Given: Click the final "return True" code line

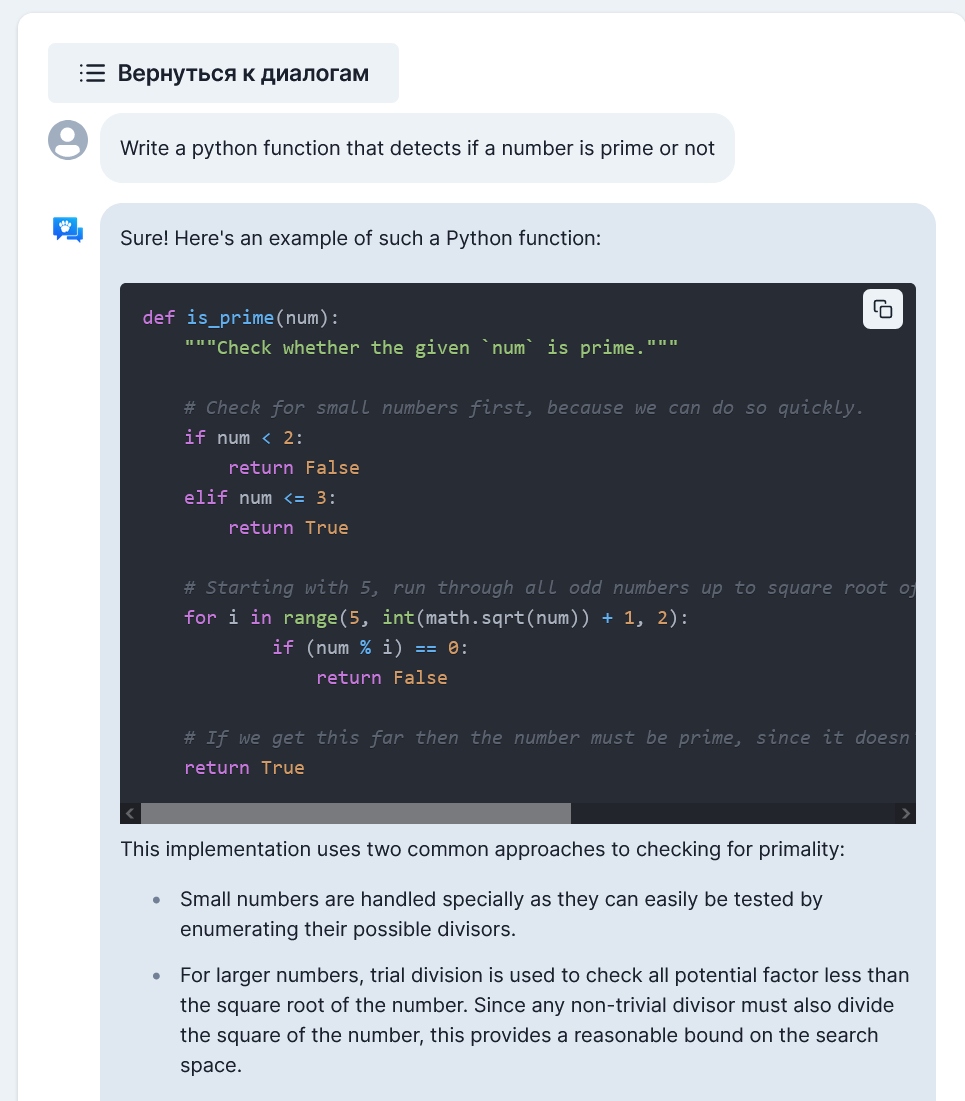Looking at the screenshot, I should (244, 768).
